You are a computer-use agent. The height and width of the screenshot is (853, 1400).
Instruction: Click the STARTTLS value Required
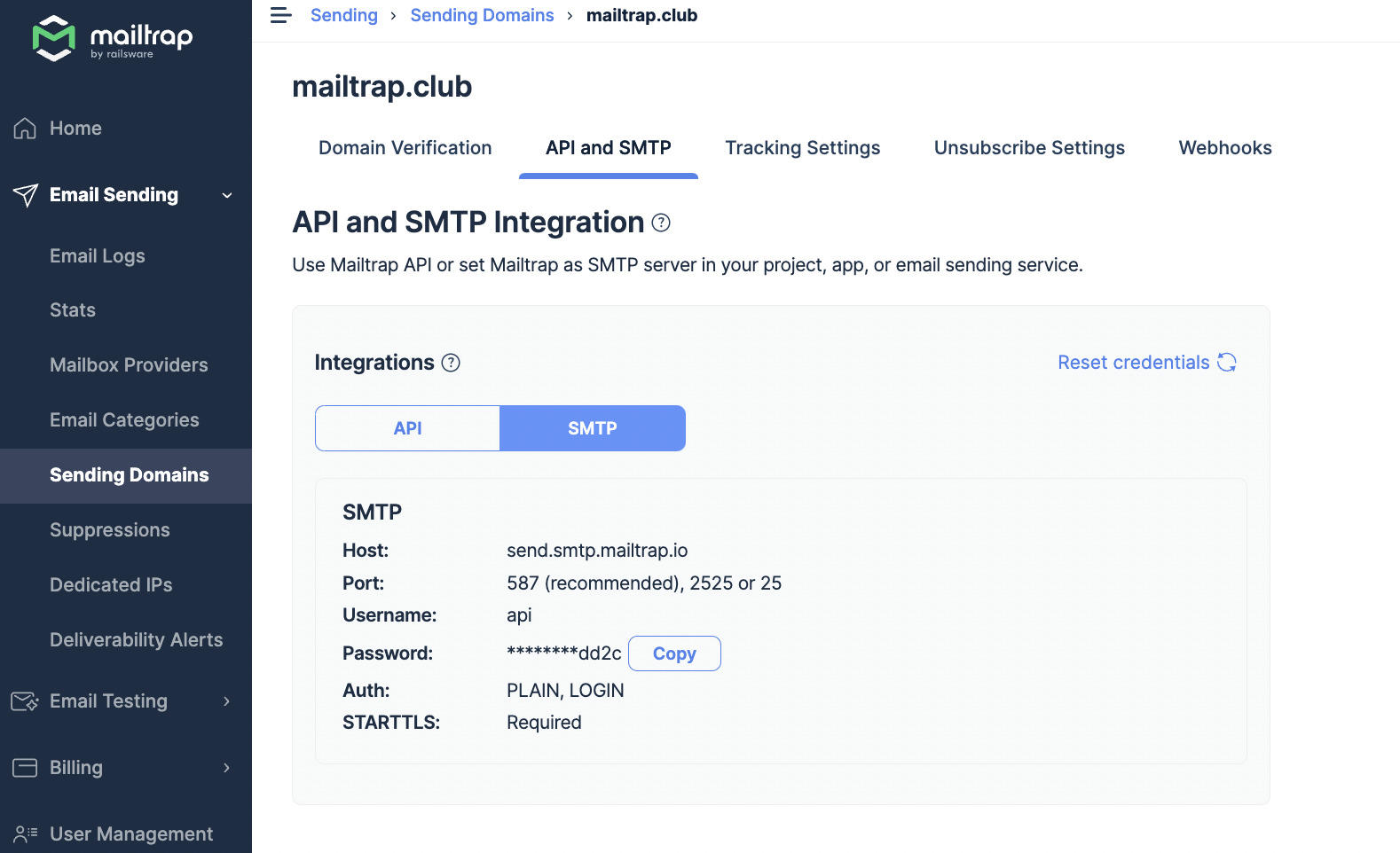point(544,723)
